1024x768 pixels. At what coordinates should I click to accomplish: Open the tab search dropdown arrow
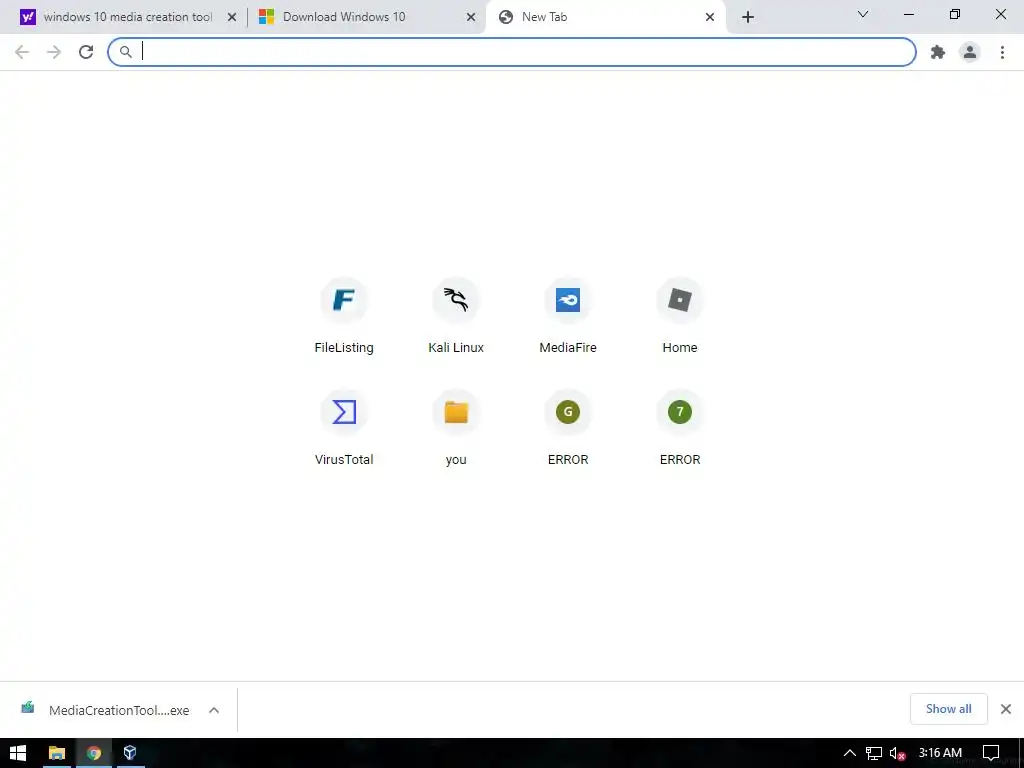coord(863,14)
